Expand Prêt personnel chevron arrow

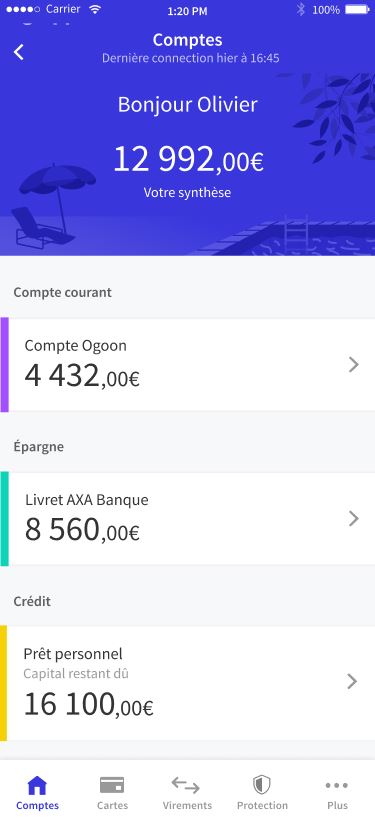[x=353, y=681]
